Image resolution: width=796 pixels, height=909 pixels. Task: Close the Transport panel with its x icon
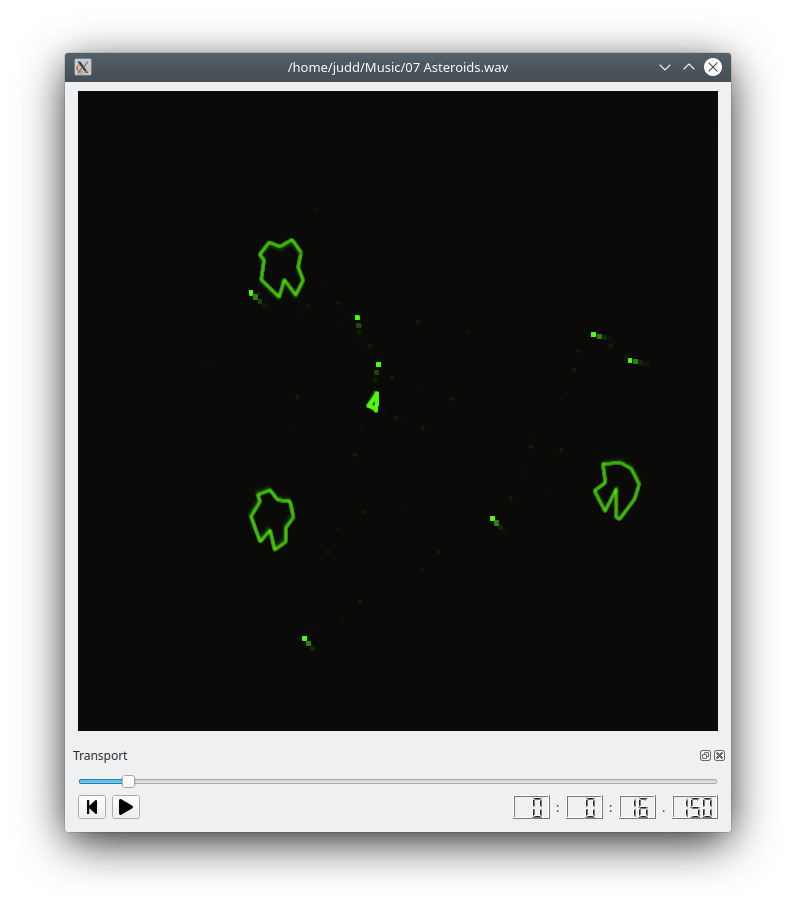pos(719,755)
